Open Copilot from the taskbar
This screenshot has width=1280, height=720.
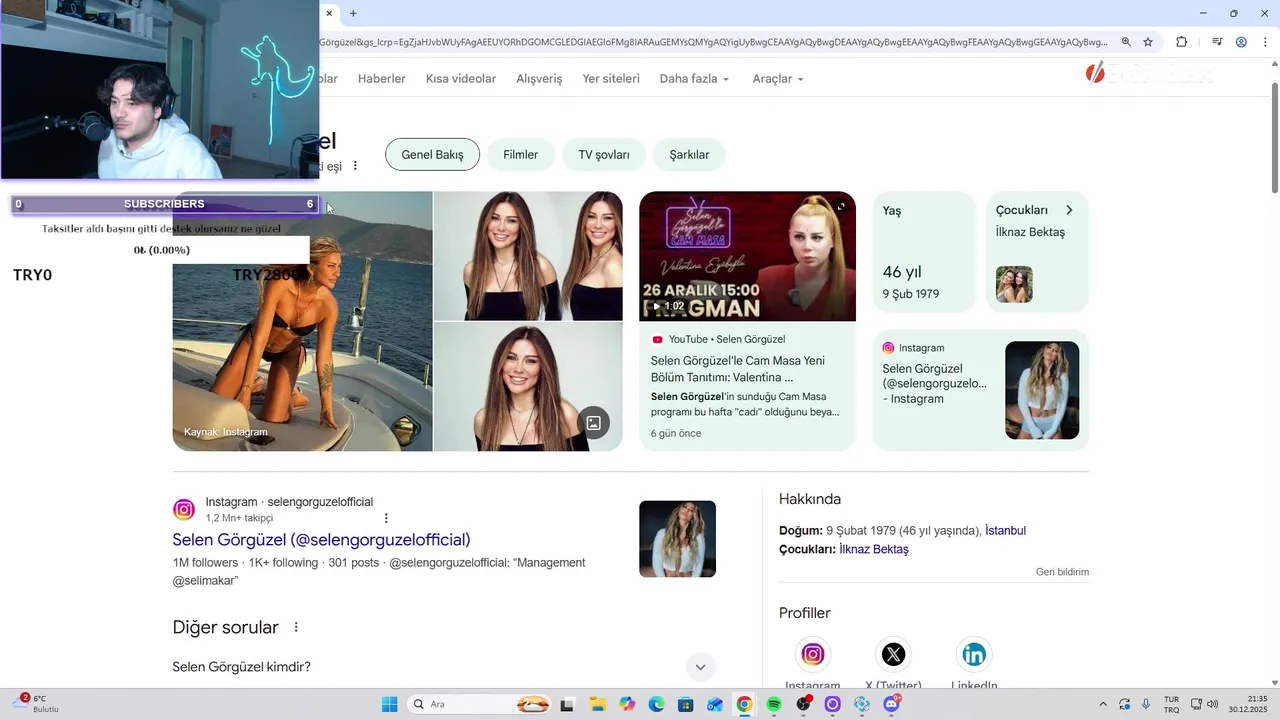click(x=627, y=704)
